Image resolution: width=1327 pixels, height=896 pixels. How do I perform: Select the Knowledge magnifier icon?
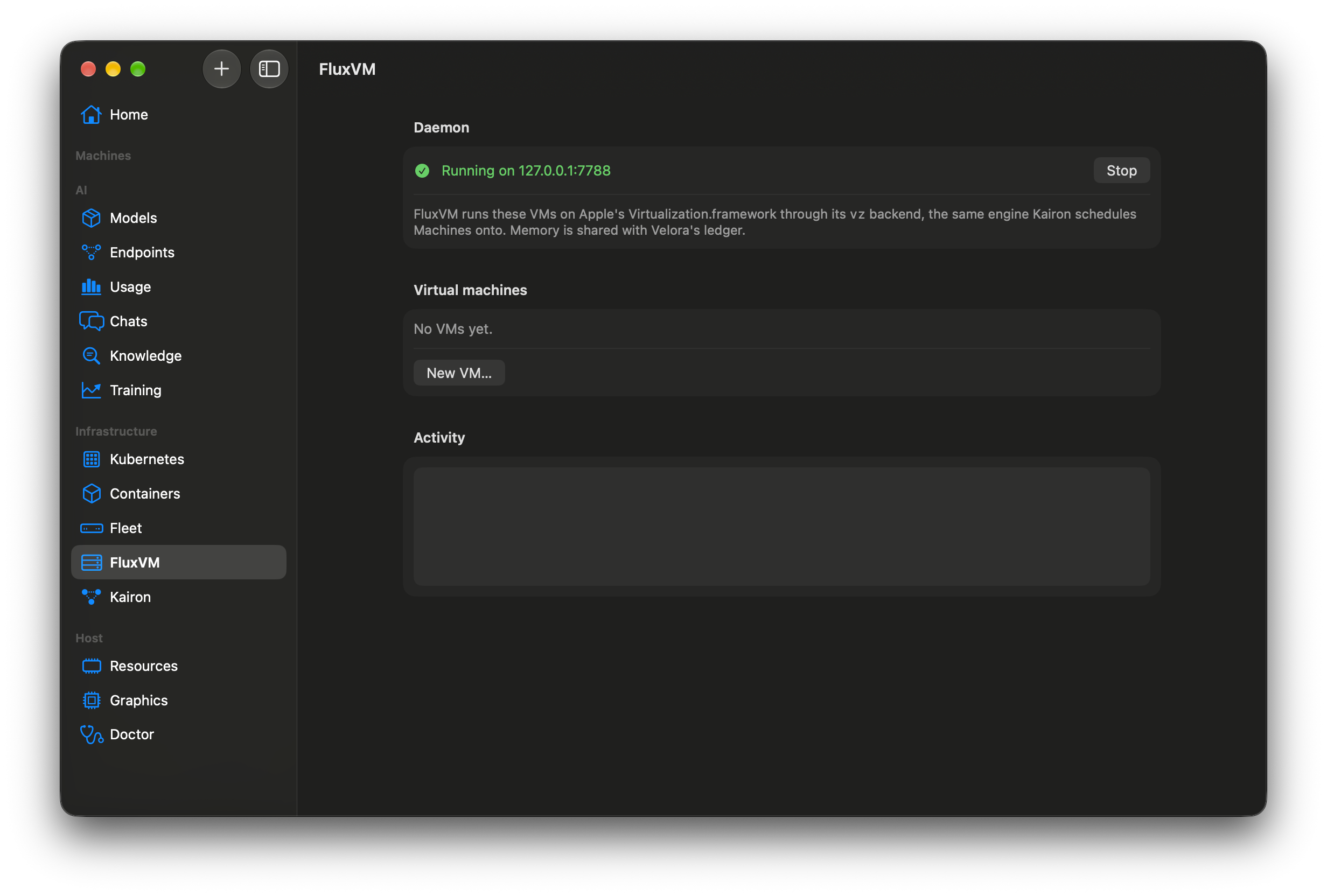click(92, 356)
